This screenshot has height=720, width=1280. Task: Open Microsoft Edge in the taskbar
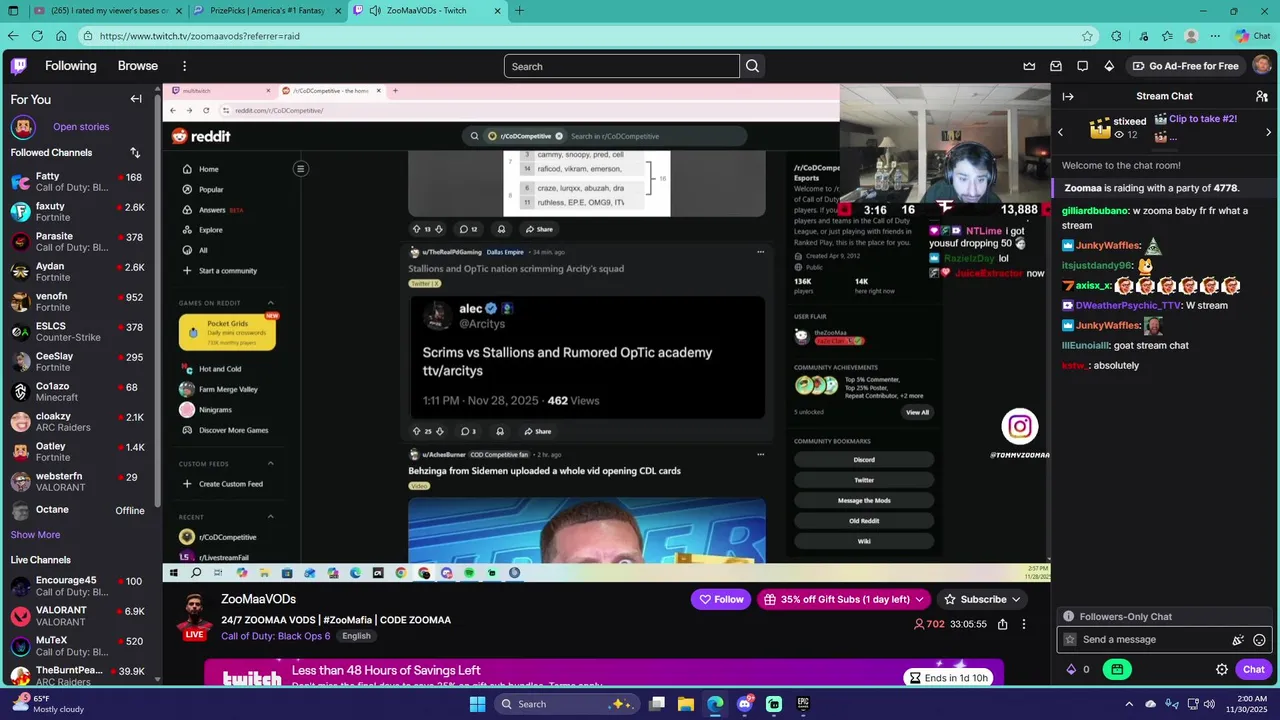[x=715, y=704]
